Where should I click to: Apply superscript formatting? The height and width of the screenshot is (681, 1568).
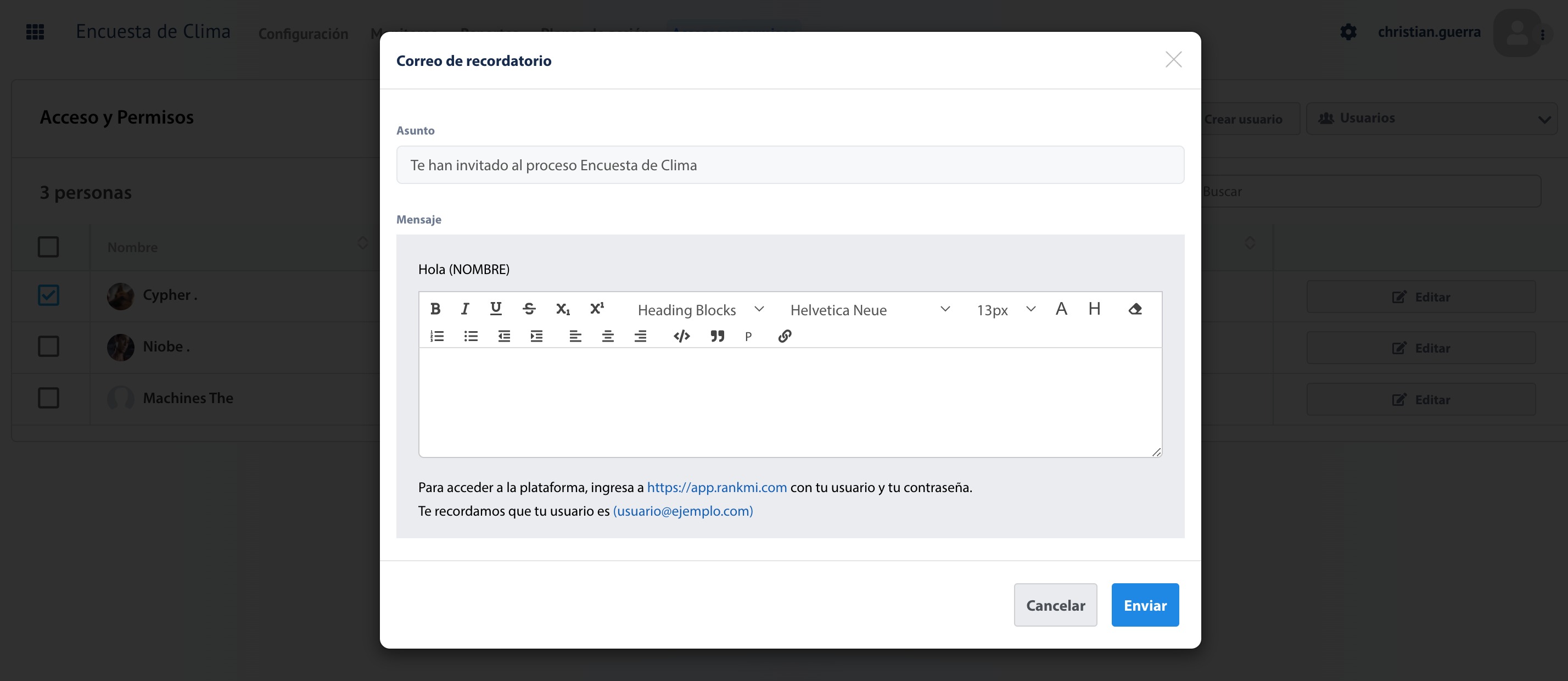pyautogui.click(x=597, y=308)
